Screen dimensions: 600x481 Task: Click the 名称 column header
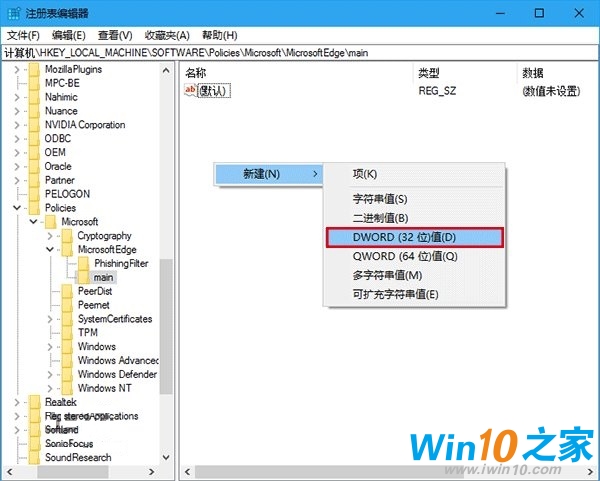pos(196,73)
